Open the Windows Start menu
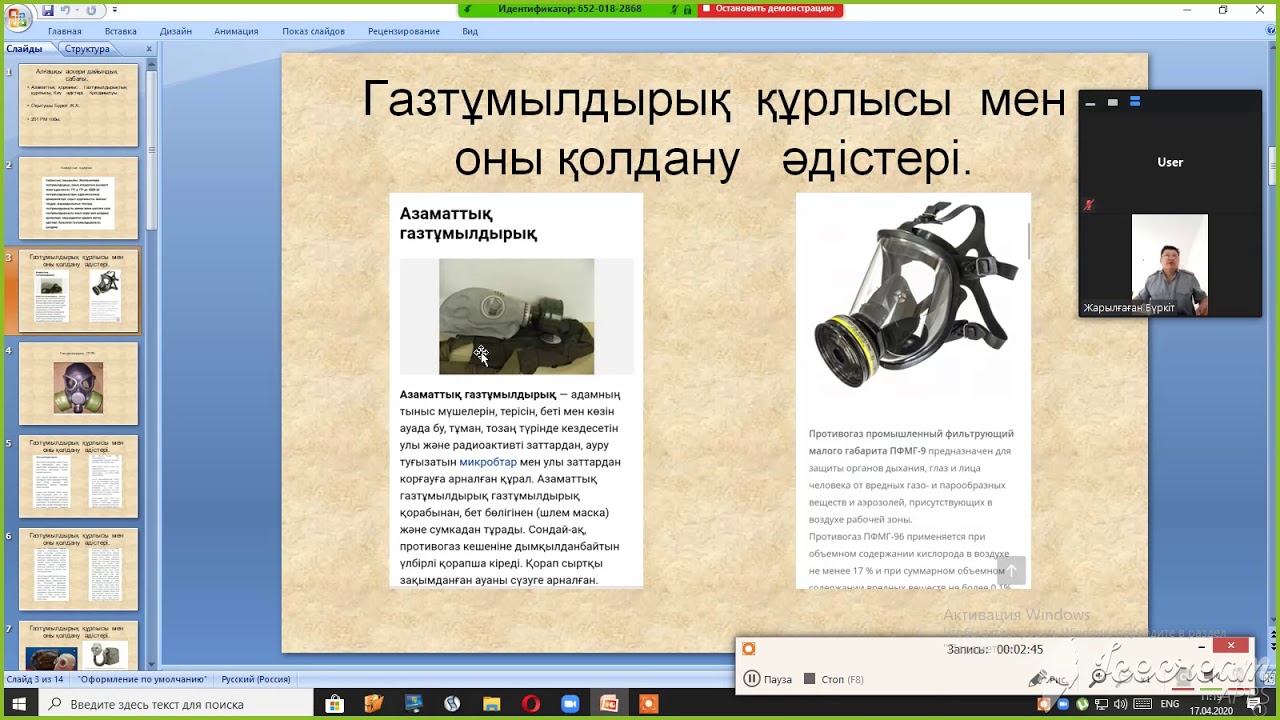Screen dimensions: 1280x720 [x=19, y=704]
